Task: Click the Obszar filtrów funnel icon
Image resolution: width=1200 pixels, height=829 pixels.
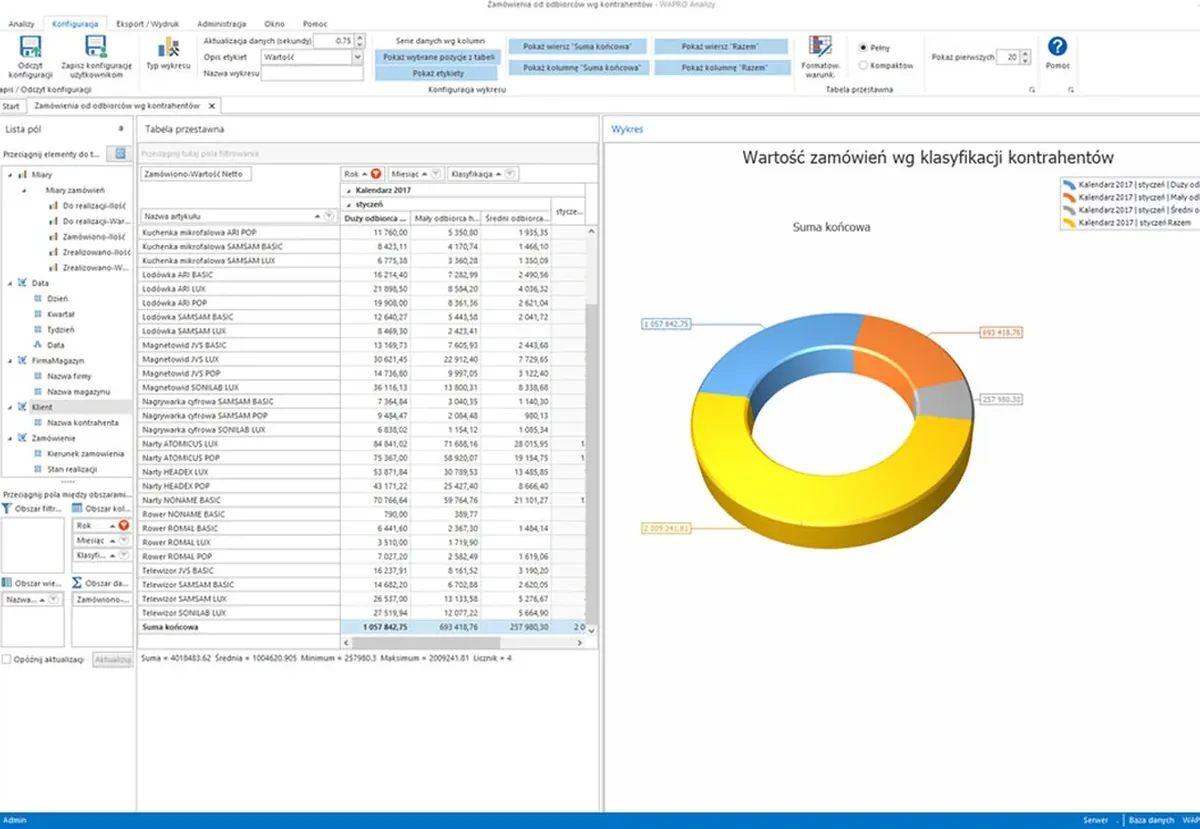Action: click(7, 510)
